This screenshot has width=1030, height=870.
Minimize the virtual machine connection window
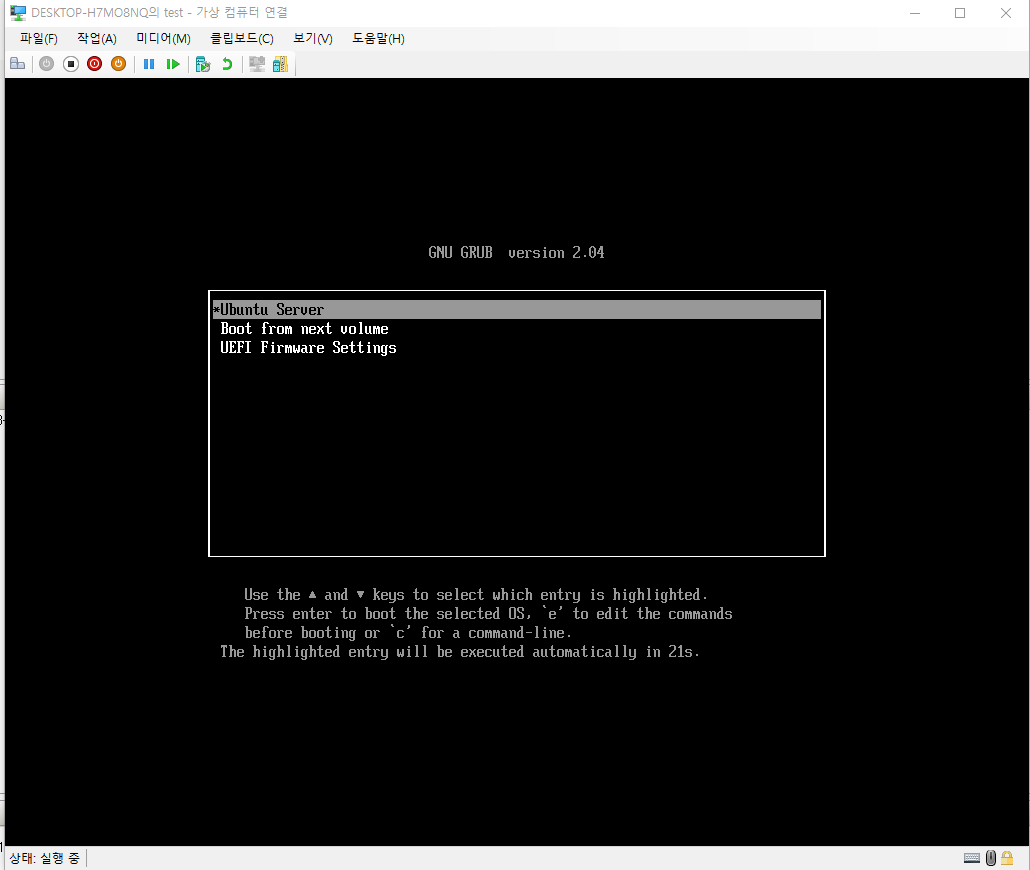[x=914, y=13]
